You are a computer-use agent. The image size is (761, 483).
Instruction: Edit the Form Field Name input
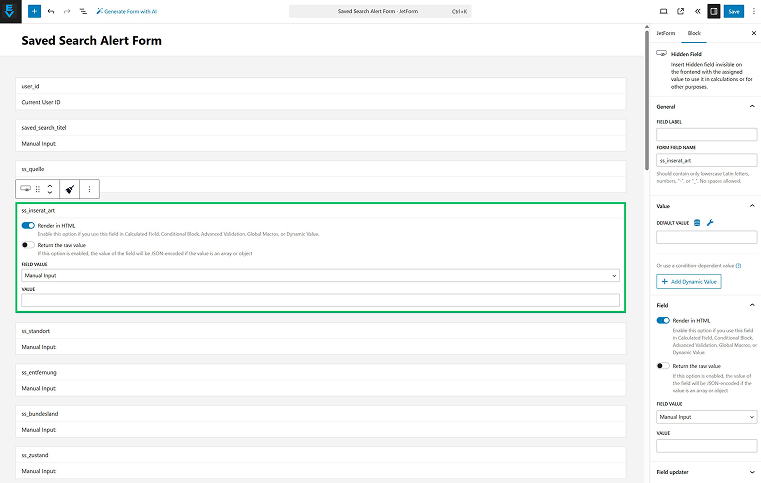(706, 160)
